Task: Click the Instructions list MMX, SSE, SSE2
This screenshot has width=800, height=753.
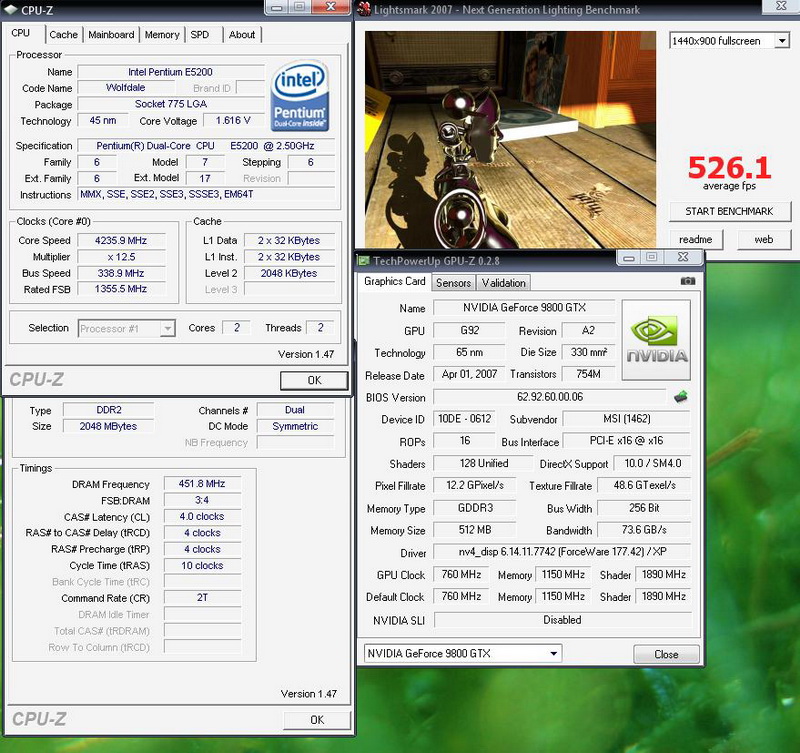Action: (x=206, y=194)
